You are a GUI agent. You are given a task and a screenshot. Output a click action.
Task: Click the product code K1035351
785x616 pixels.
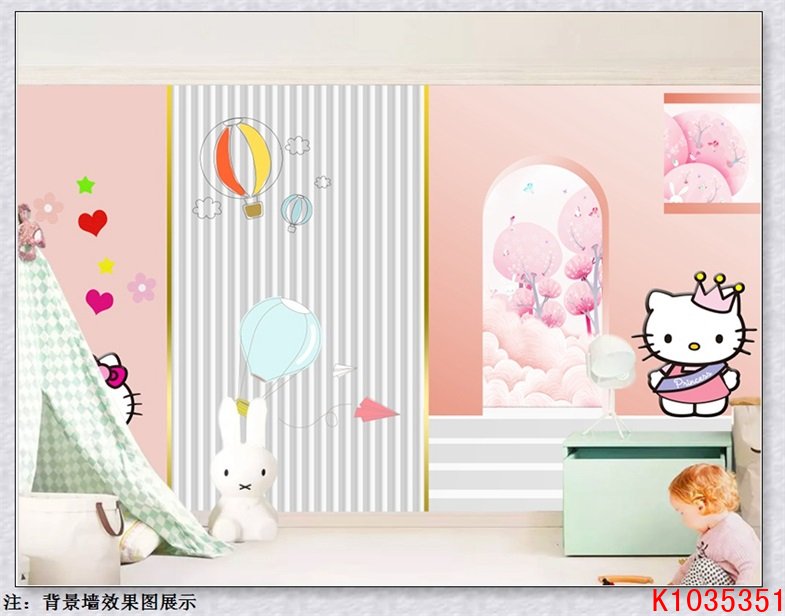click(718, 601)
